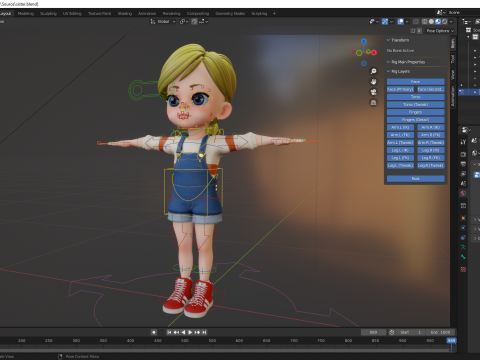
Task: Open the Physics properties tab icon
Action: (x=463, y=228)
